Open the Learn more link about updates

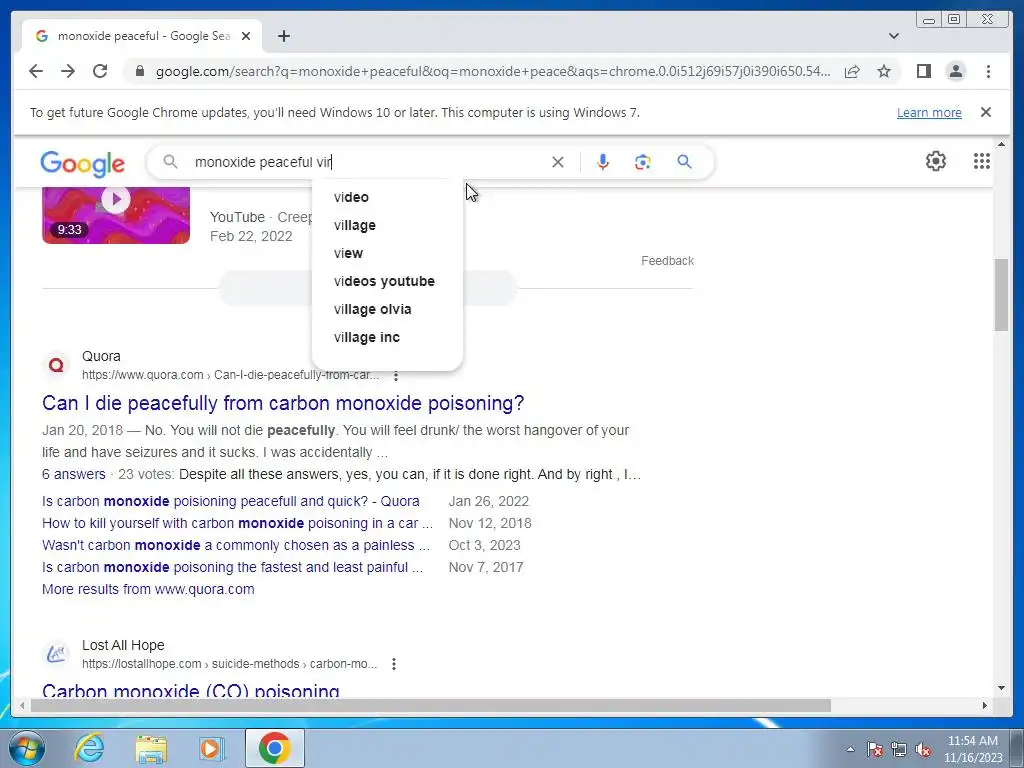click(x=929, y=112)
